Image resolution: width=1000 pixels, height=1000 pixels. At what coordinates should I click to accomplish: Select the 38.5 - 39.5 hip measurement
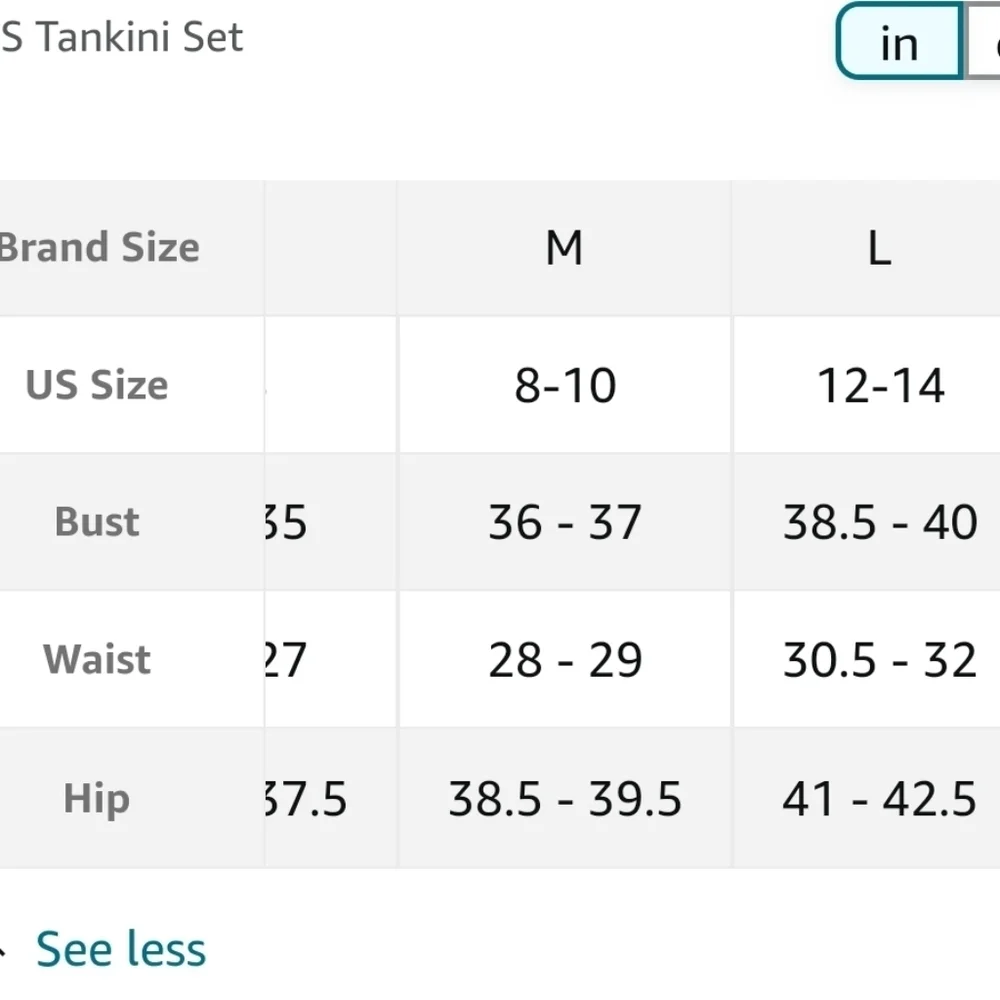565,798
